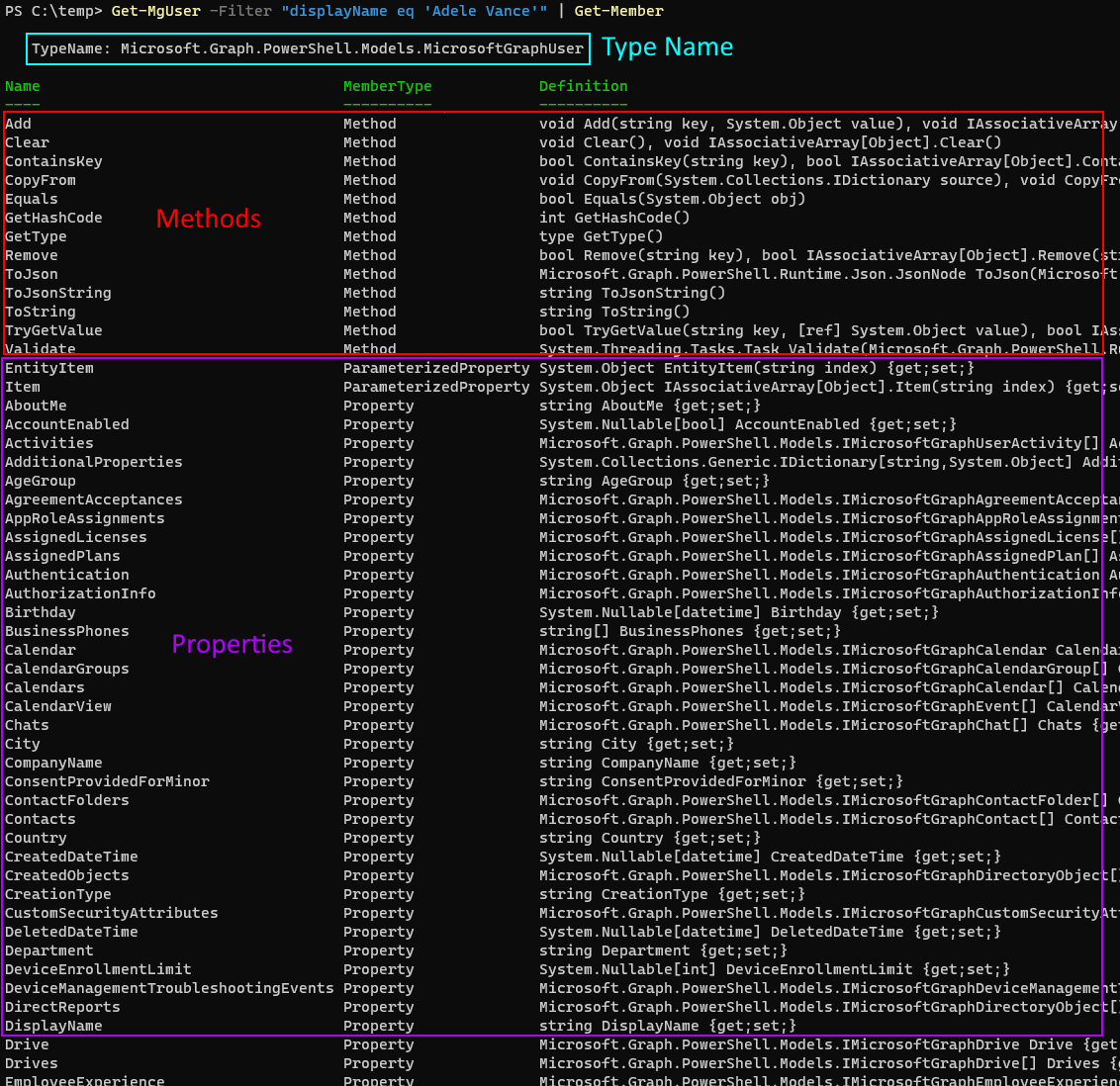Select the Remove method name
Image resolution: width=1120 pixels, height=1086 pixels.
[32, 255]
